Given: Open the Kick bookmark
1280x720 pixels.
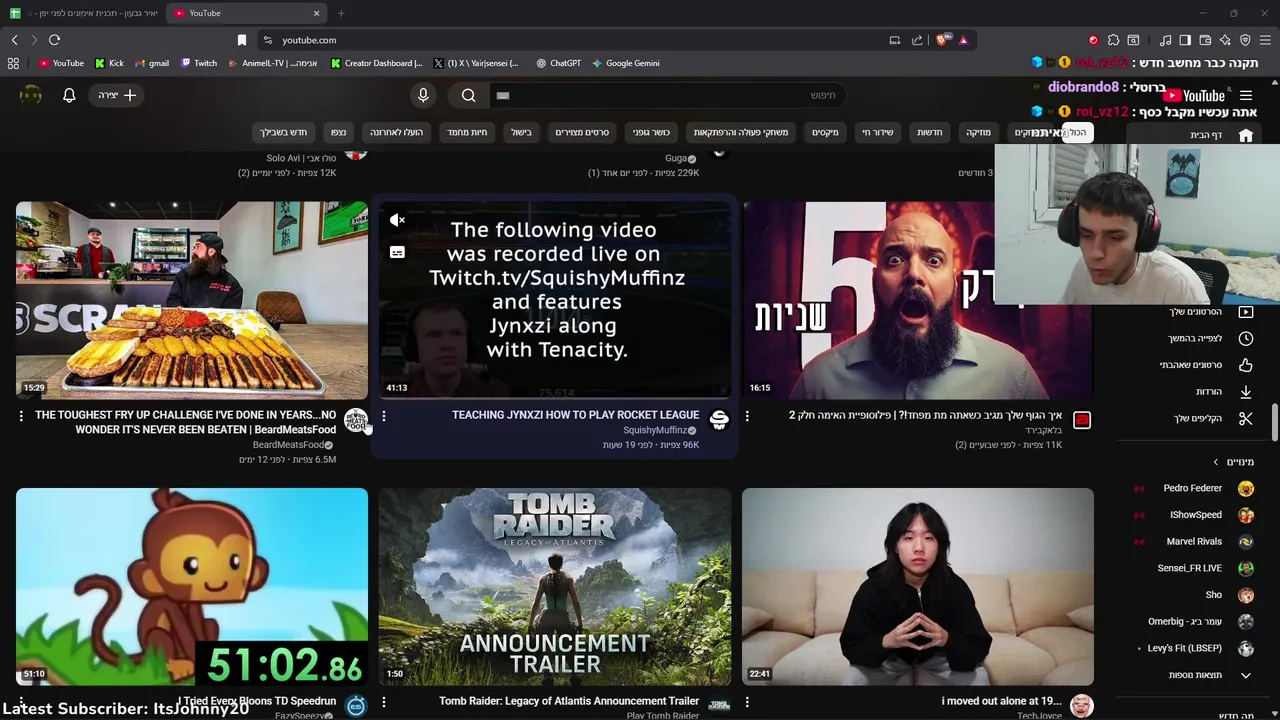Looking at the screenshot, I should pos(109,63).
